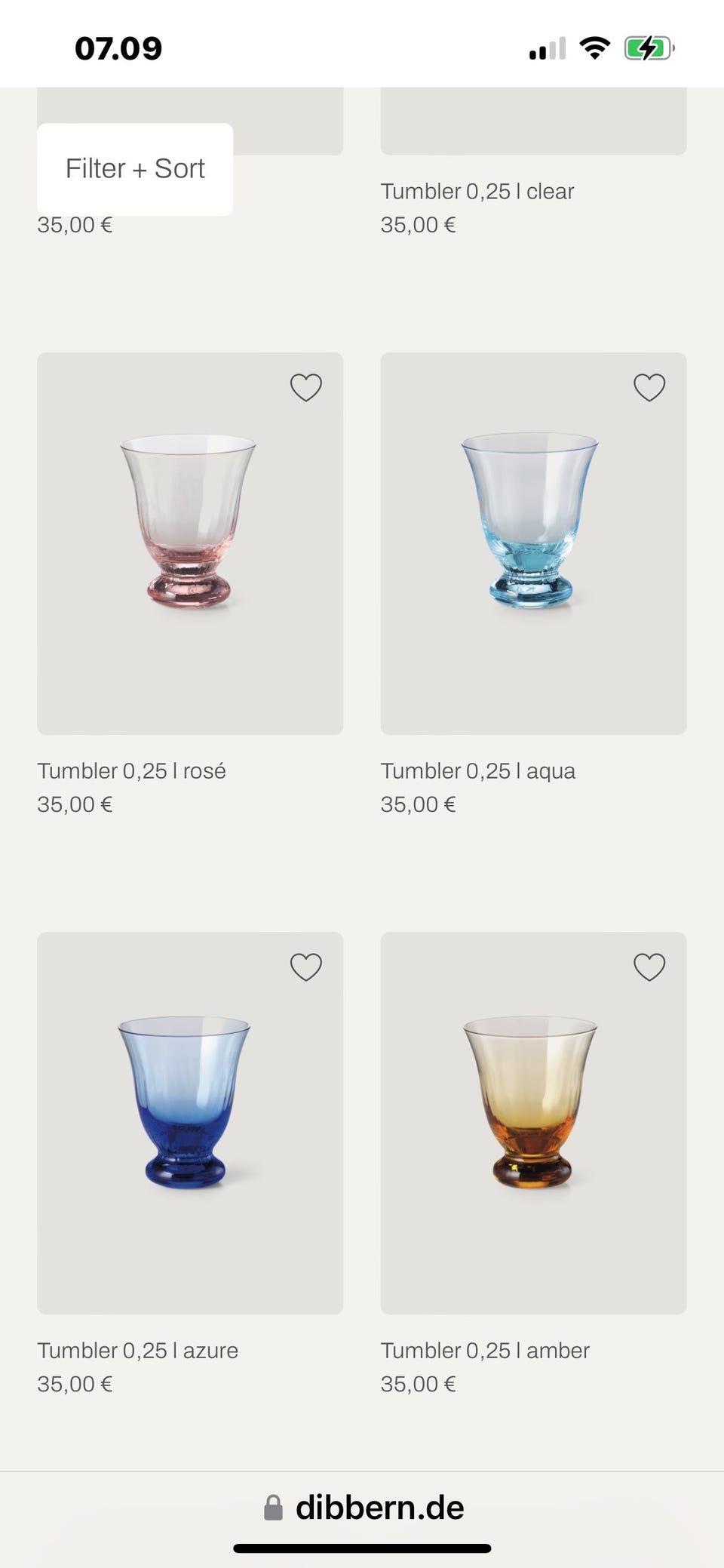Select Tumbler 0,25 l amber title link

click(x=485, y=1351)
